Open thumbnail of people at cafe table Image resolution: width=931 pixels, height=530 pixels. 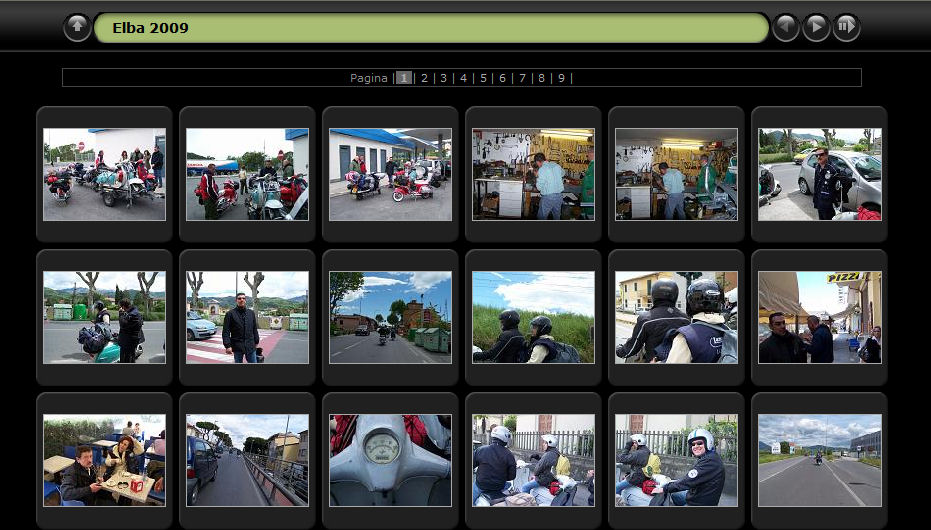point(104,460)
